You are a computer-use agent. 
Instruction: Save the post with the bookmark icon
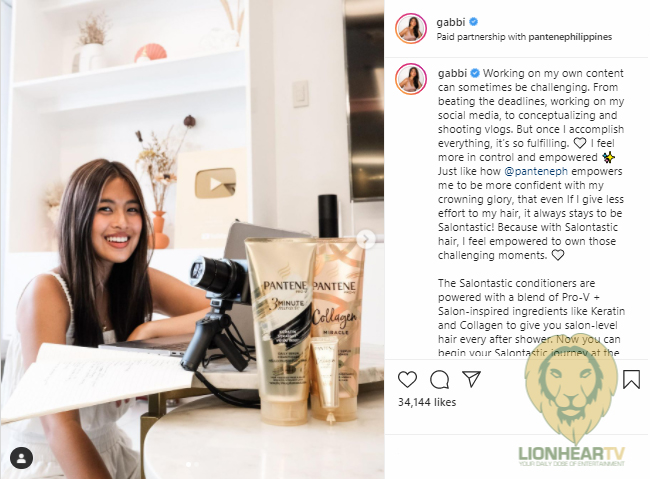pos(631,379)
